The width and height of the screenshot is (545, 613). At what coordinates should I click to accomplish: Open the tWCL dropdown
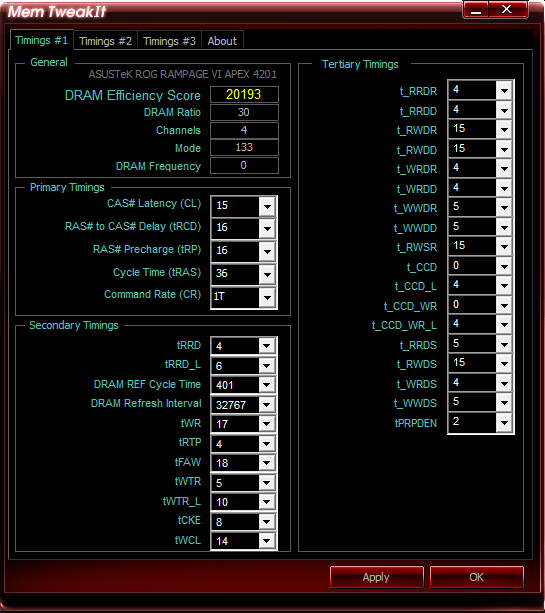click(x=267, y=541)
